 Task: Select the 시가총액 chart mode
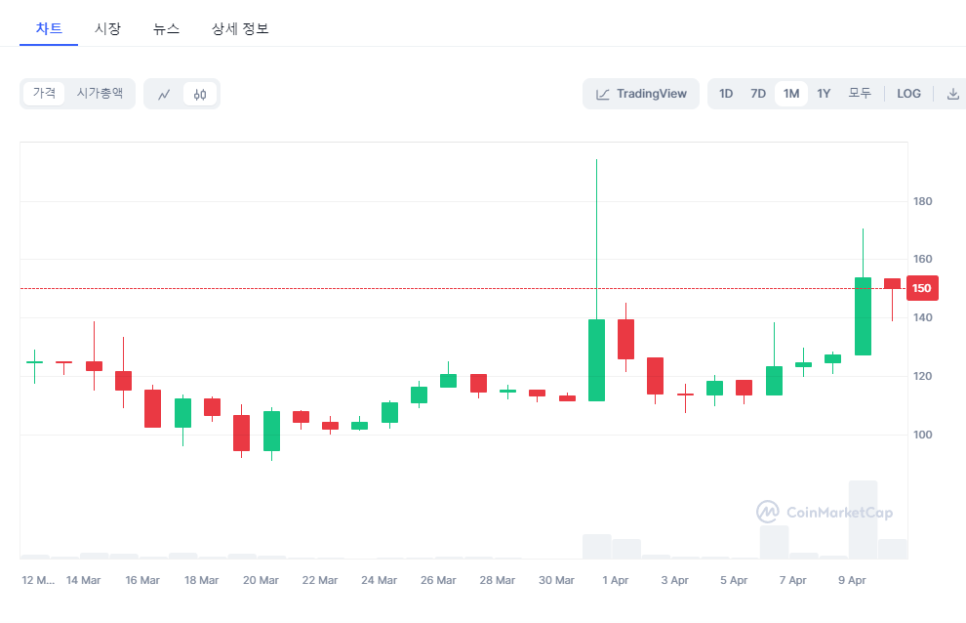tap(100, 93)
